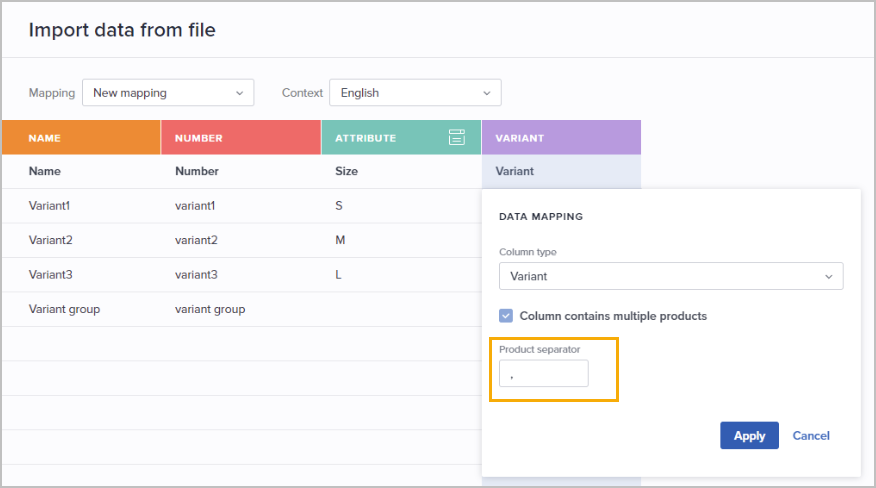Click the variant3 number cell
This screenshot has height=488, width=876.
tap(196, 275)
